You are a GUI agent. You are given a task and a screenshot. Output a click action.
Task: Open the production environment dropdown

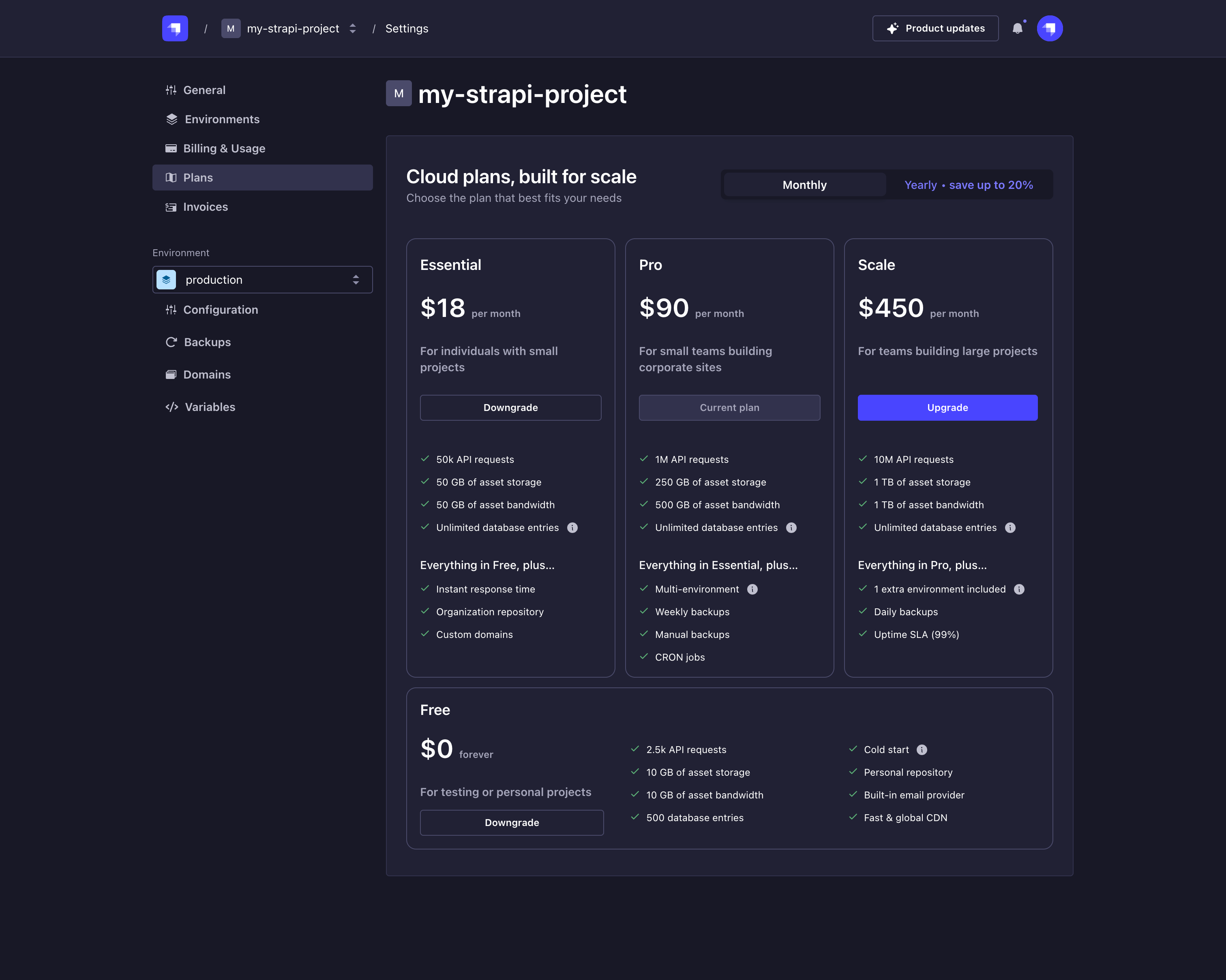coord(262,280)
